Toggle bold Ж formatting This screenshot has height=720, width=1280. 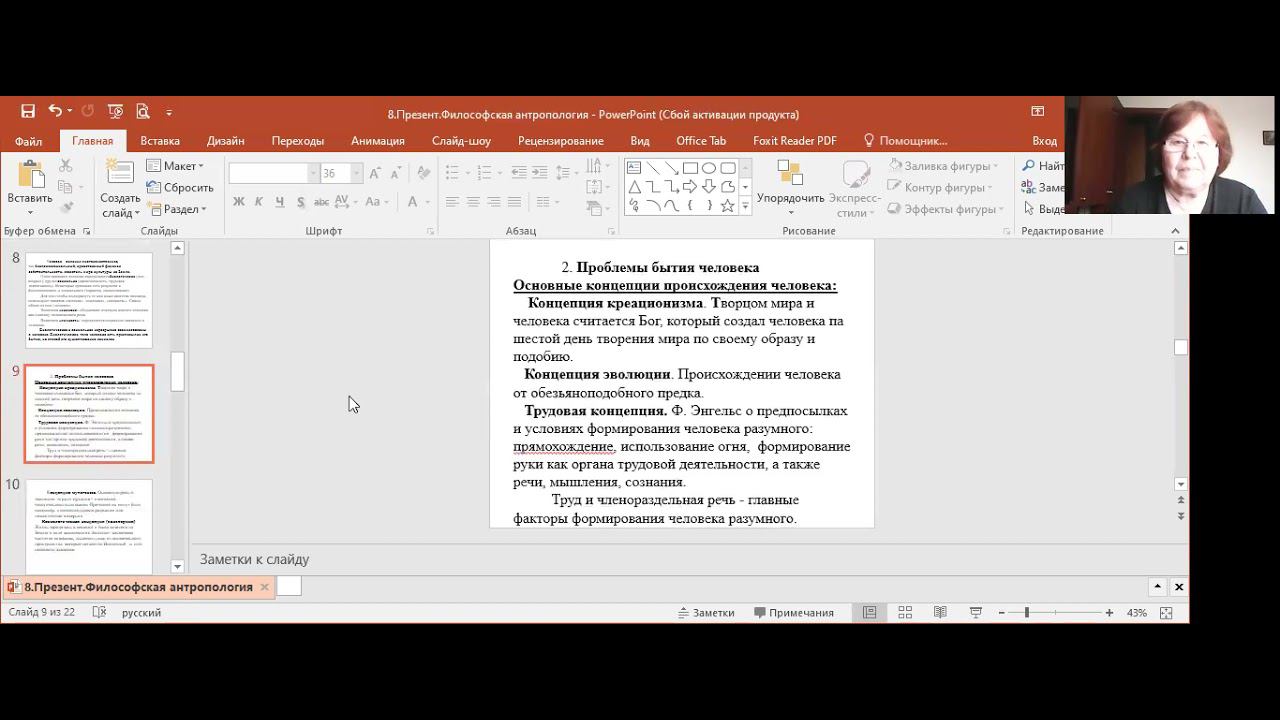point(238,201)
